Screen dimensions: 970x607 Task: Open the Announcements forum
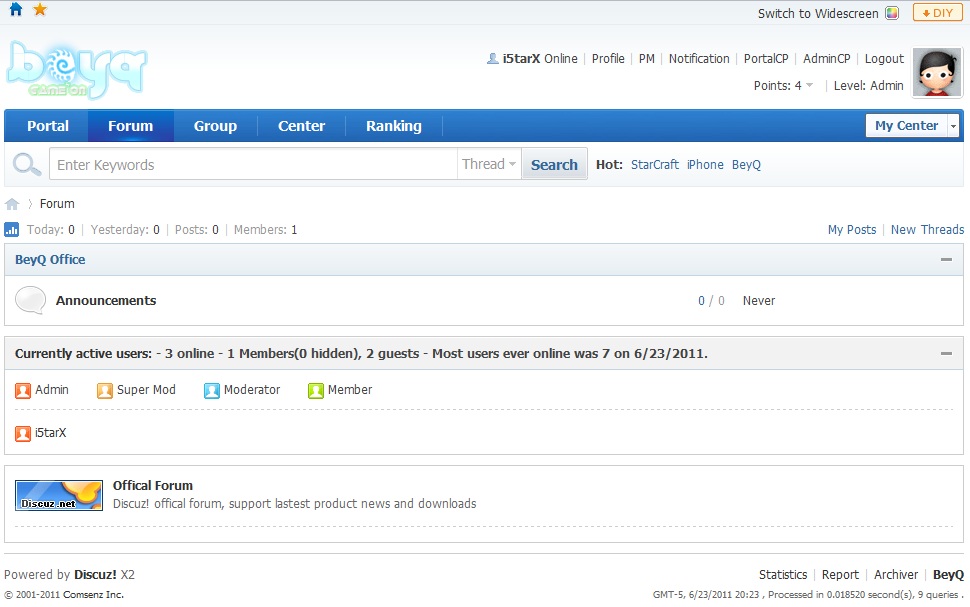click(x=106, y=301)
